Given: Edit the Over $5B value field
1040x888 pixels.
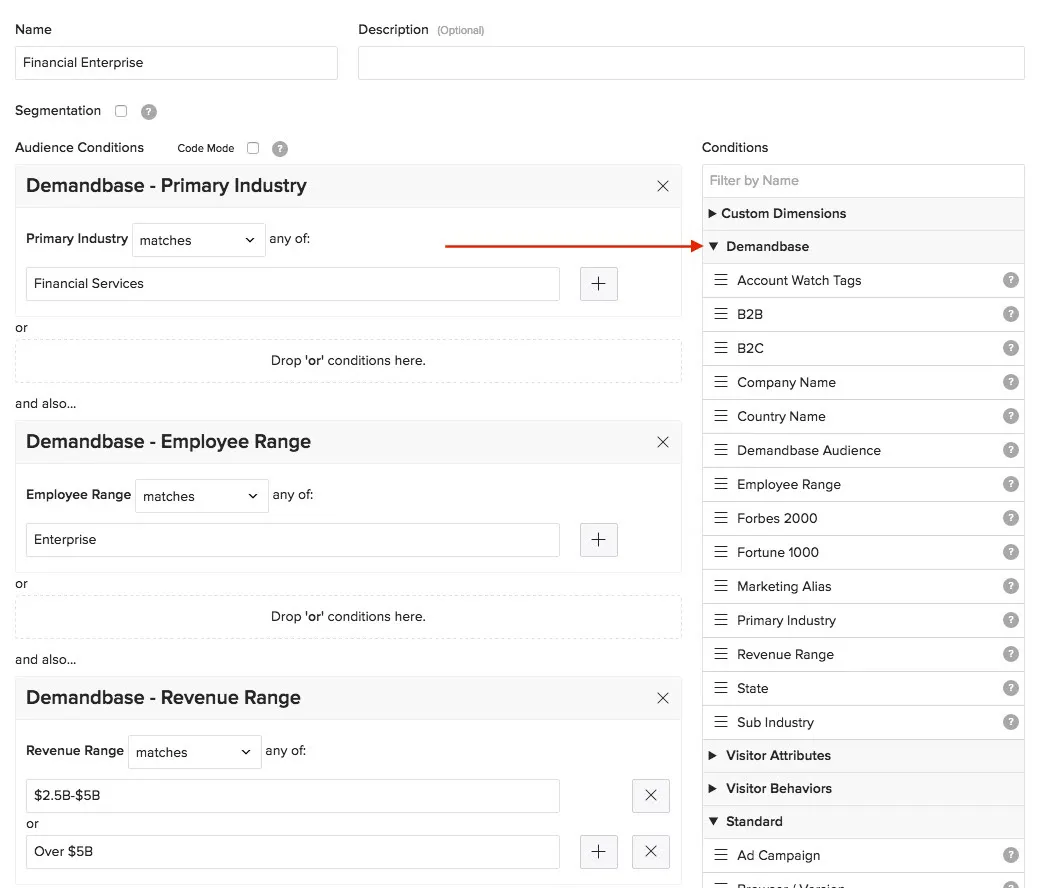Looking at the screenshot, I should tap(292, 852).
